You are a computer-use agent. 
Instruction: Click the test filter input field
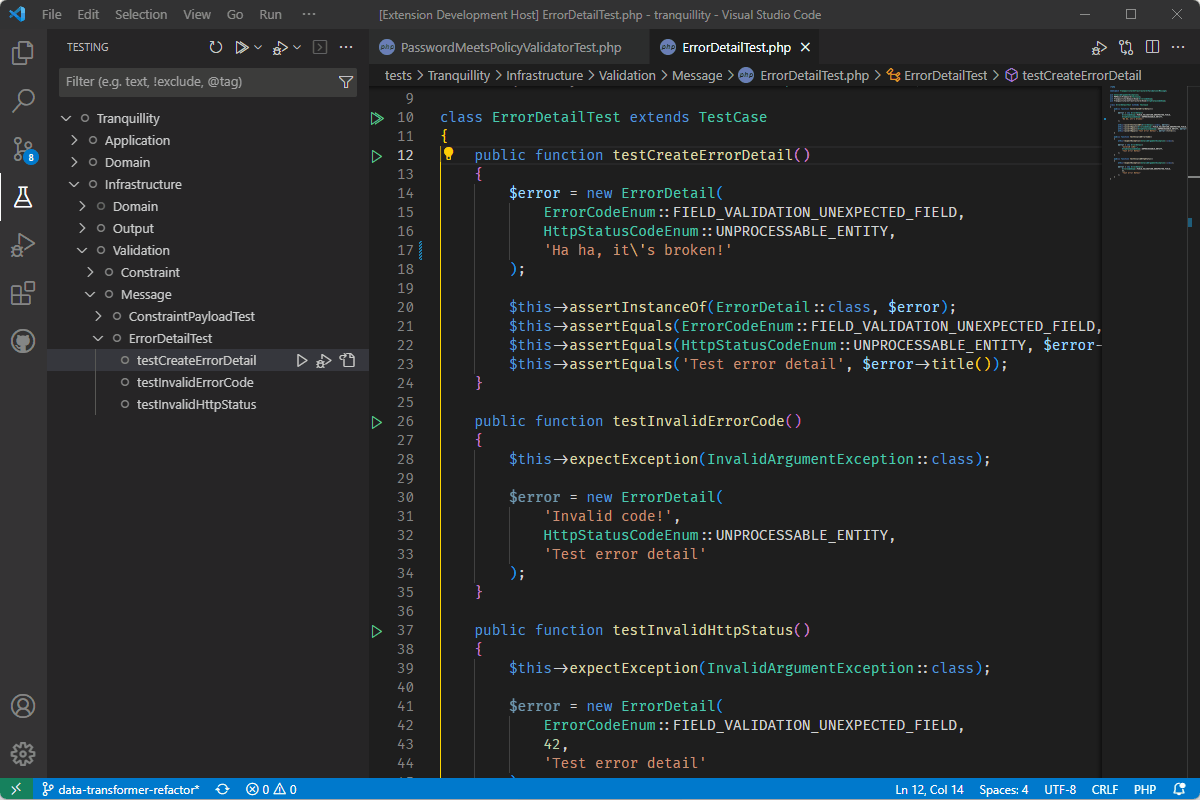coord(195,82)
